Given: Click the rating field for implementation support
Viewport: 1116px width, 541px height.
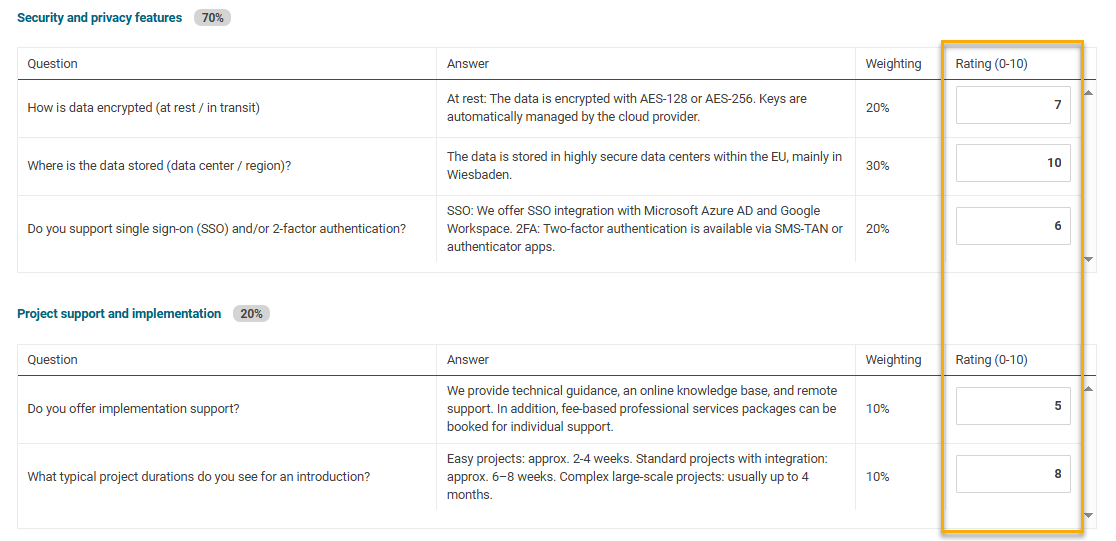Looking at the screenshot, I should [x=1012, y=406].
